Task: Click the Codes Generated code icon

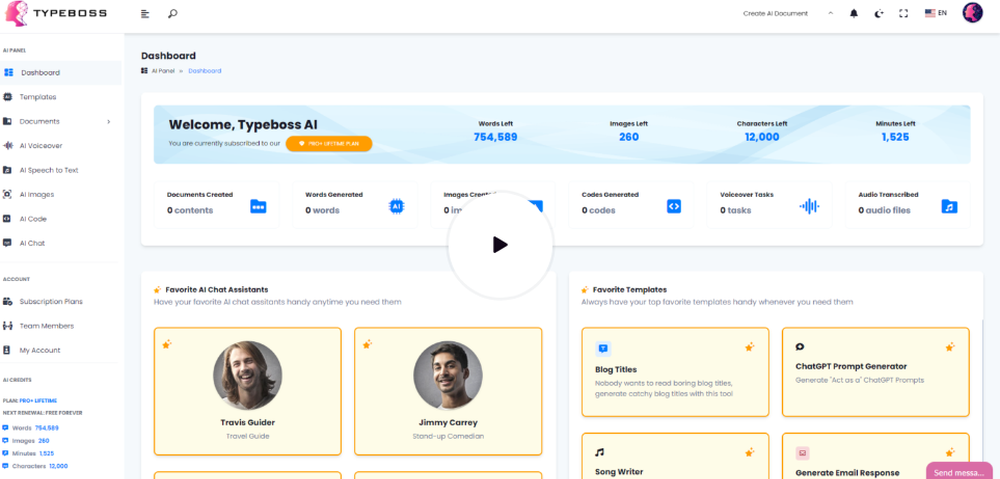Action: [x=674, y=206]
